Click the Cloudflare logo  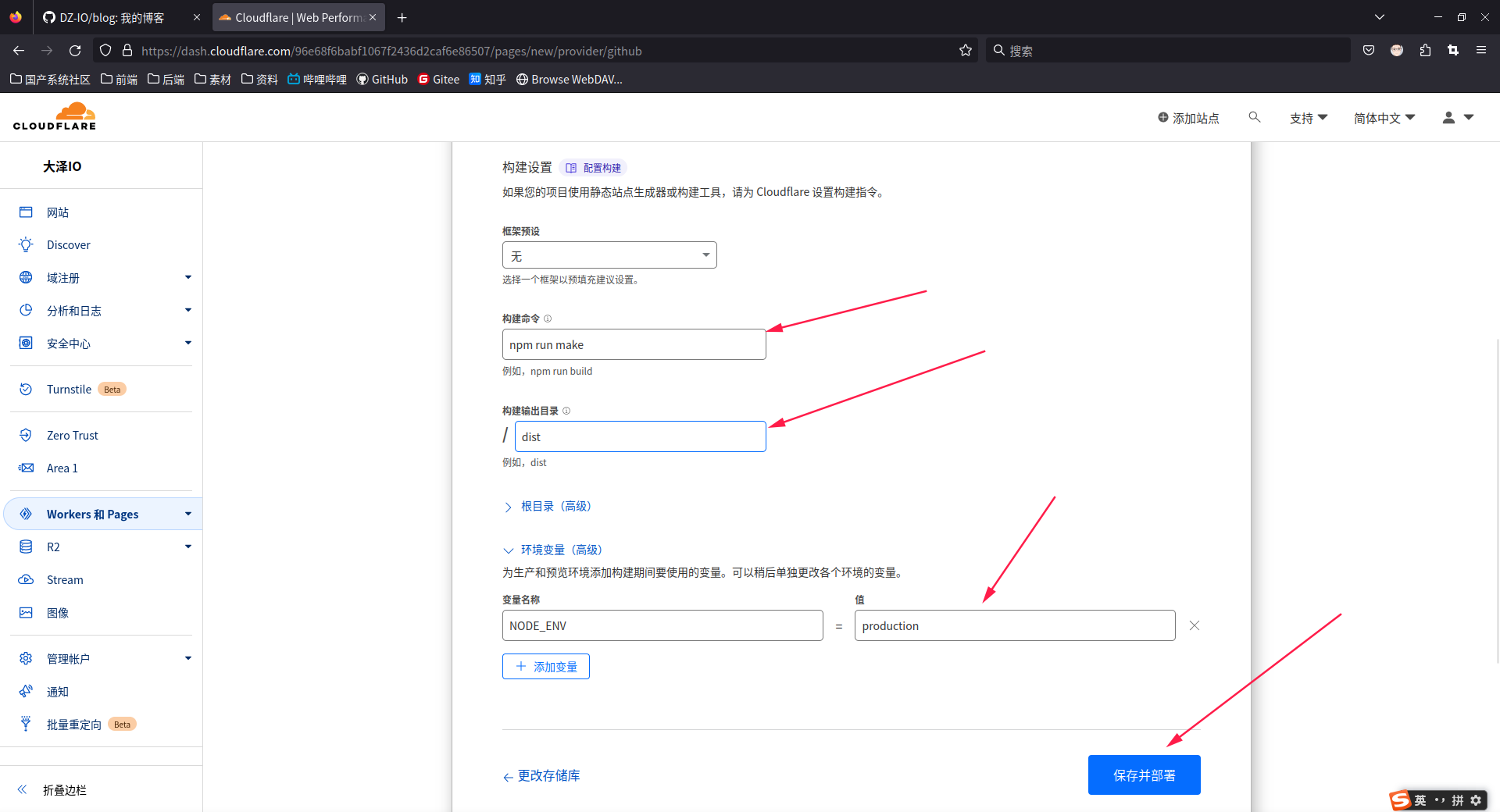tap(55, 116)
